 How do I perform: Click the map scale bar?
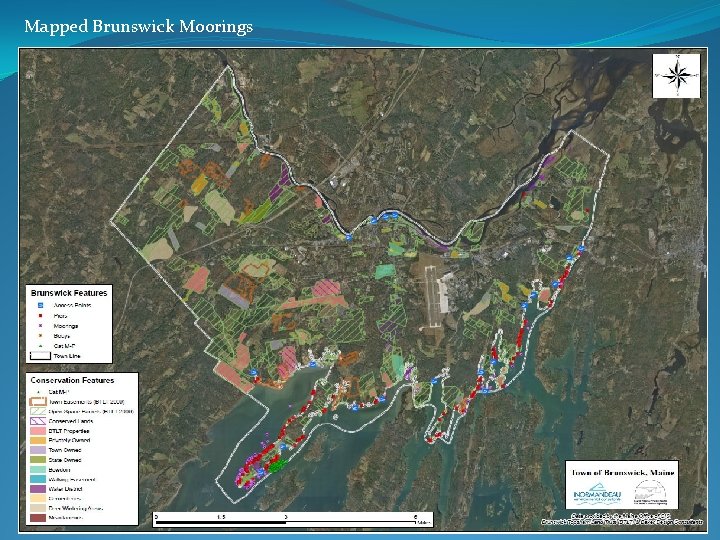[292, 519]
